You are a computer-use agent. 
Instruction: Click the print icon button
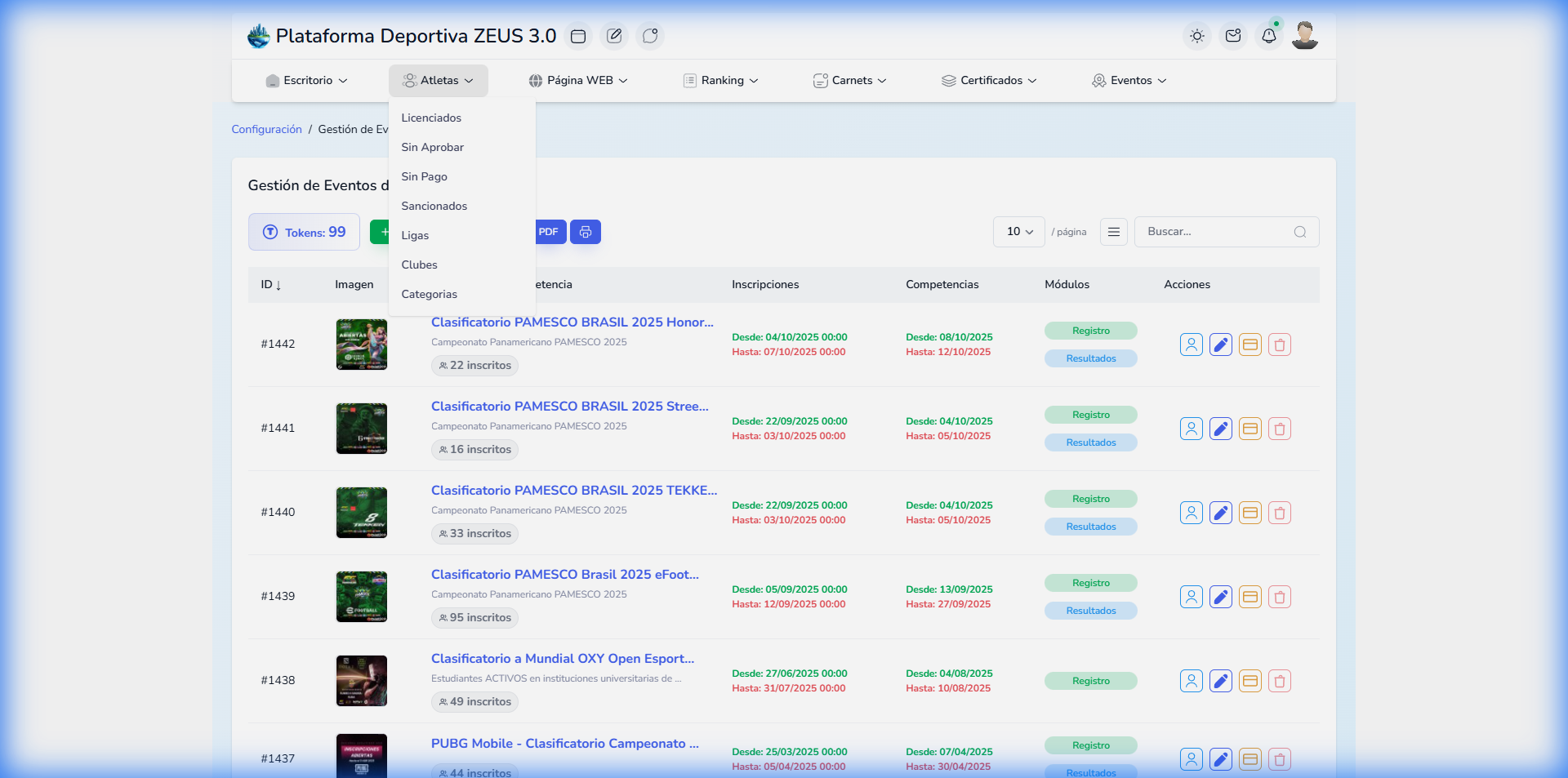pos(585,232)
